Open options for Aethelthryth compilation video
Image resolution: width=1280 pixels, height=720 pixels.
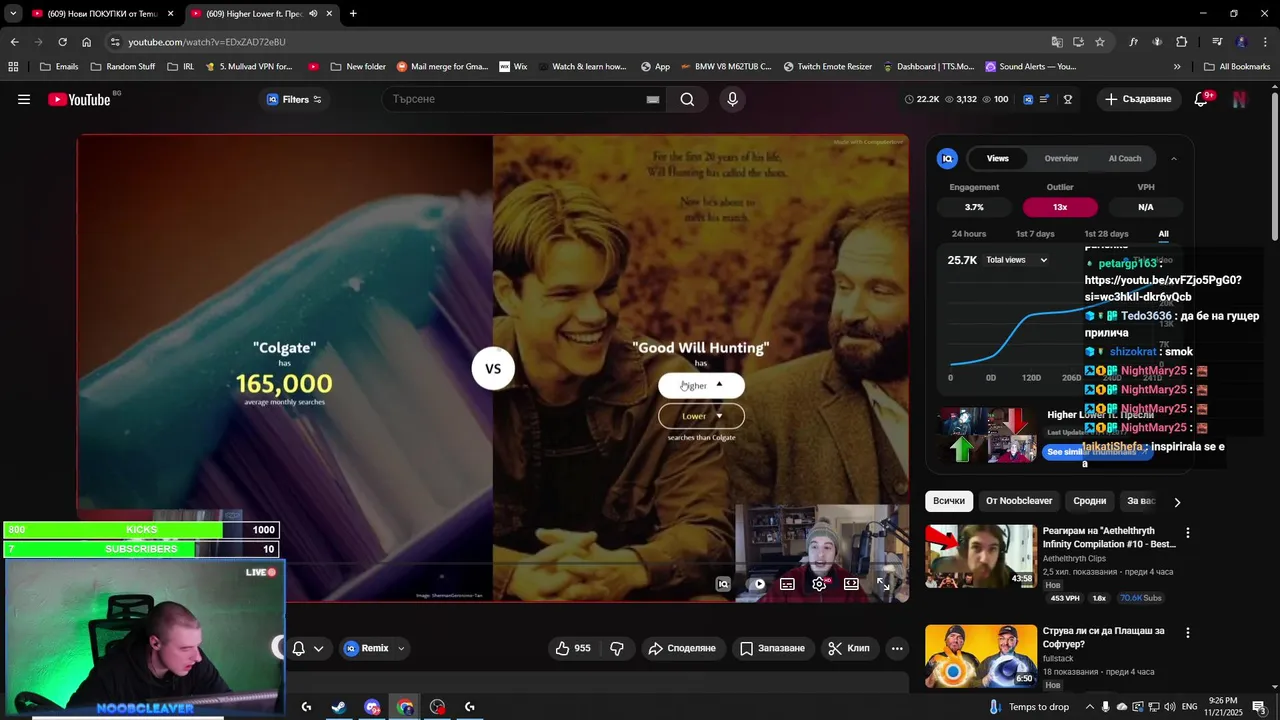(x=1188, y=533)
